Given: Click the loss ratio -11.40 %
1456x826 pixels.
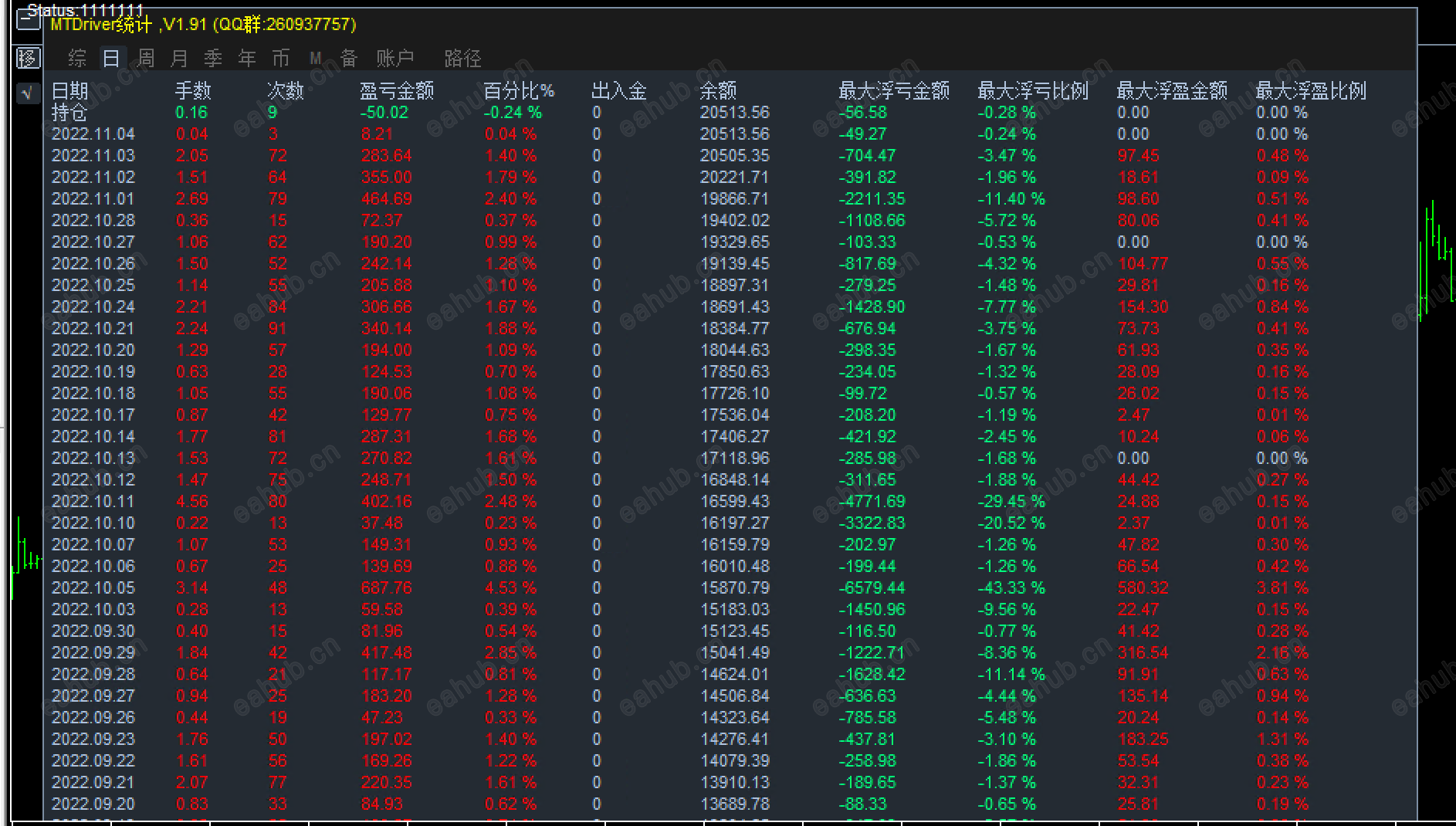Looking at the screenshot, I should click(1011, 199).
